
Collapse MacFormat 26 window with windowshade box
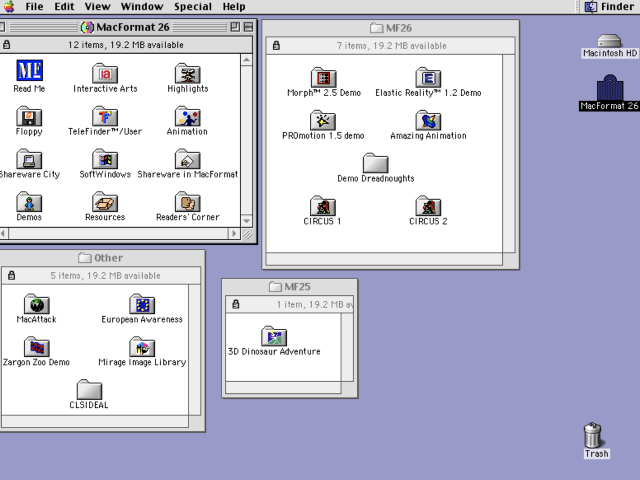[x=248, y=27]
